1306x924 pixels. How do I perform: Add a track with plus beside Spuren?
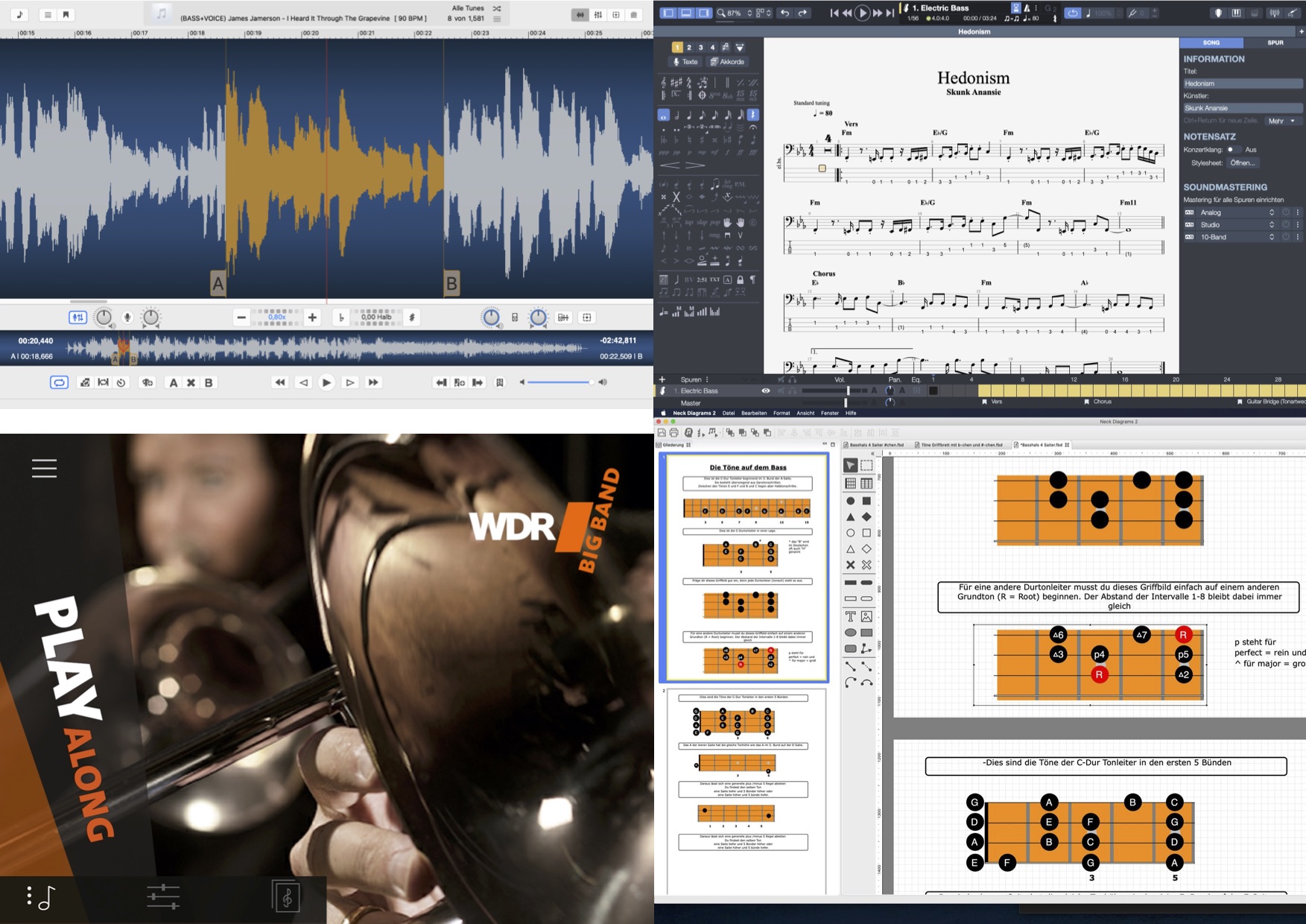click(662, 379)
